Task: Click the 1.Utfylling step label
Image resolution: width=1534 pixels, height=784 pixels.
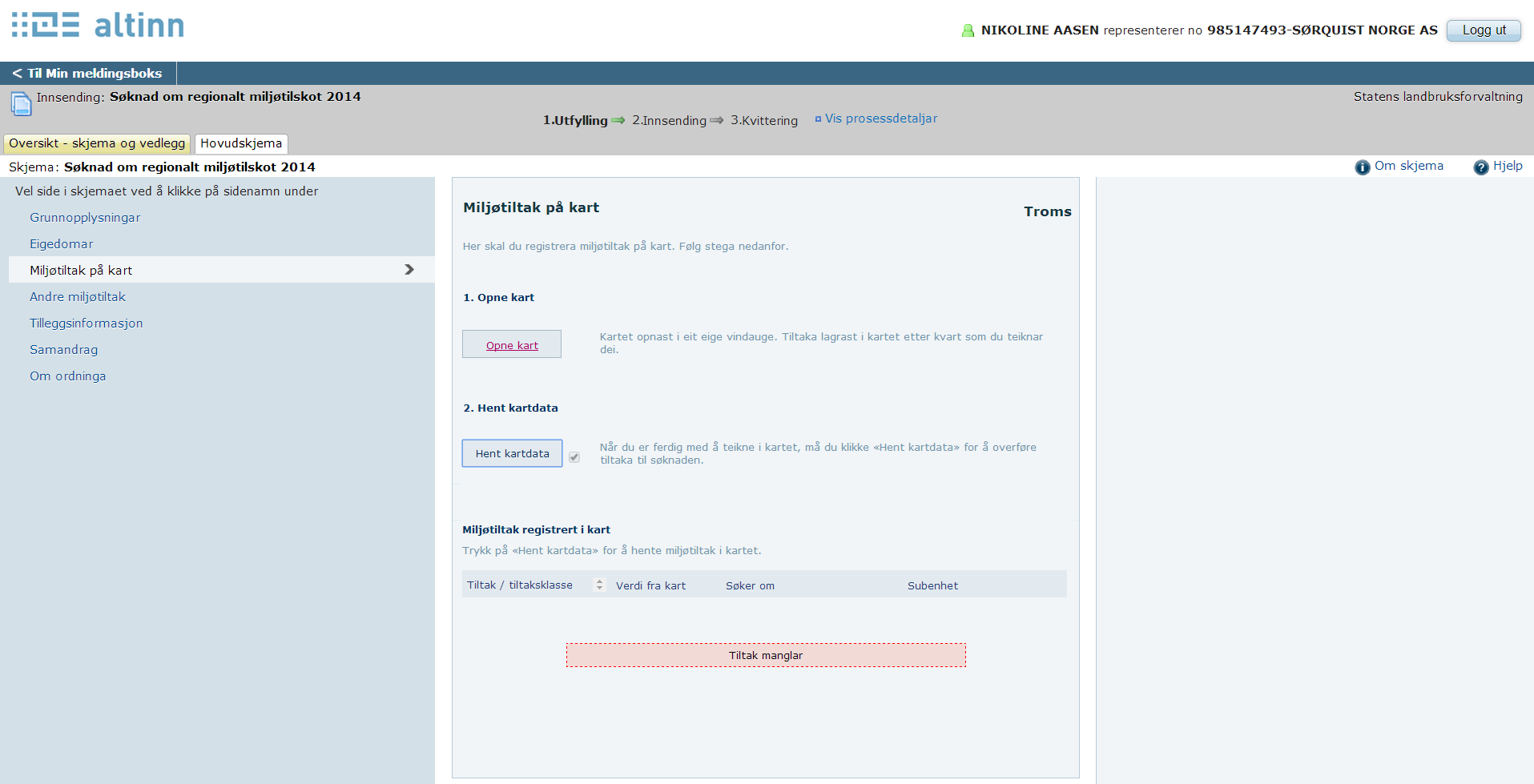Action: point(575,120)
